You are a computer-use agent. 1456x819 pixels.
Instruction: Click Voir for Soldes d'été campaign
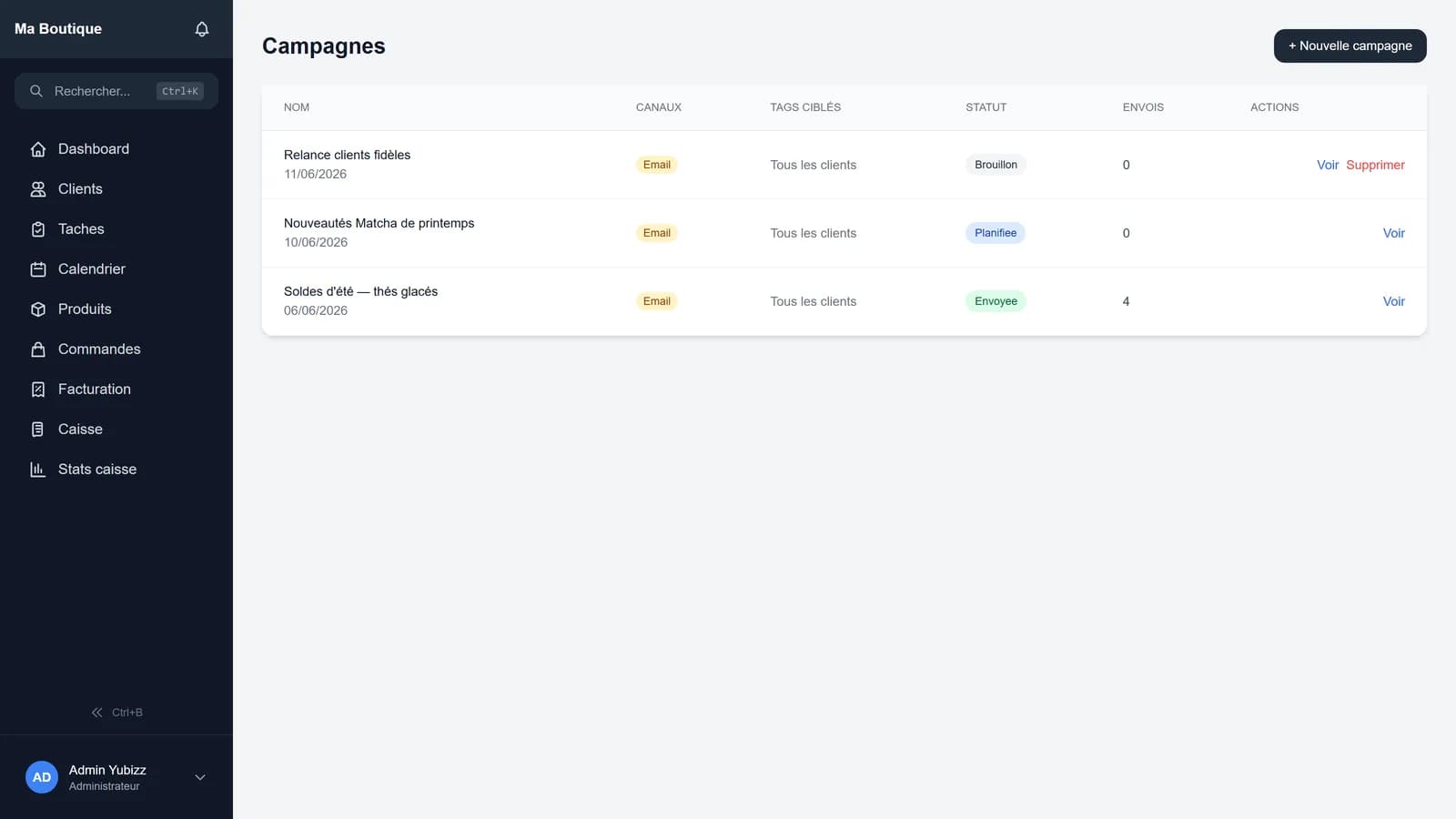[1393, 301]
